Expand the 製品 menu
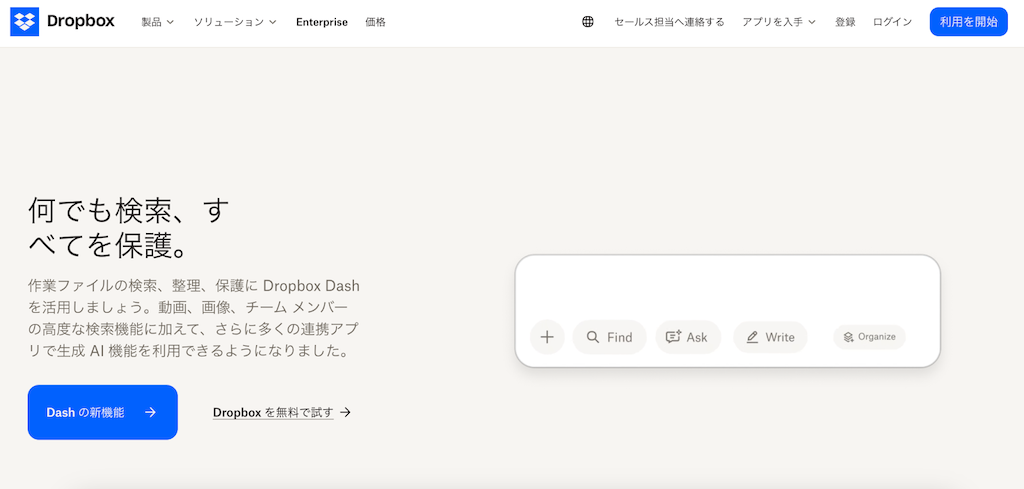1024x489 pixels. (158, 22)
